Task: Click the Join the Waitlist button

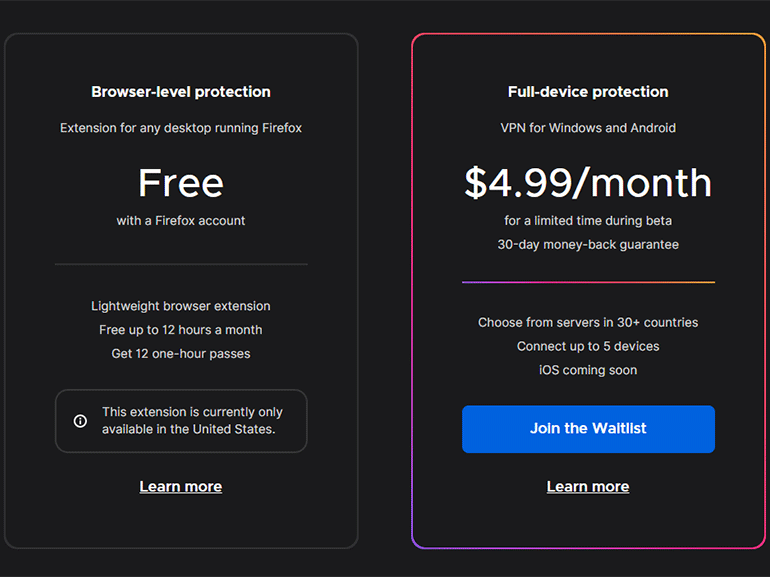Action: [x=588, y=429]
